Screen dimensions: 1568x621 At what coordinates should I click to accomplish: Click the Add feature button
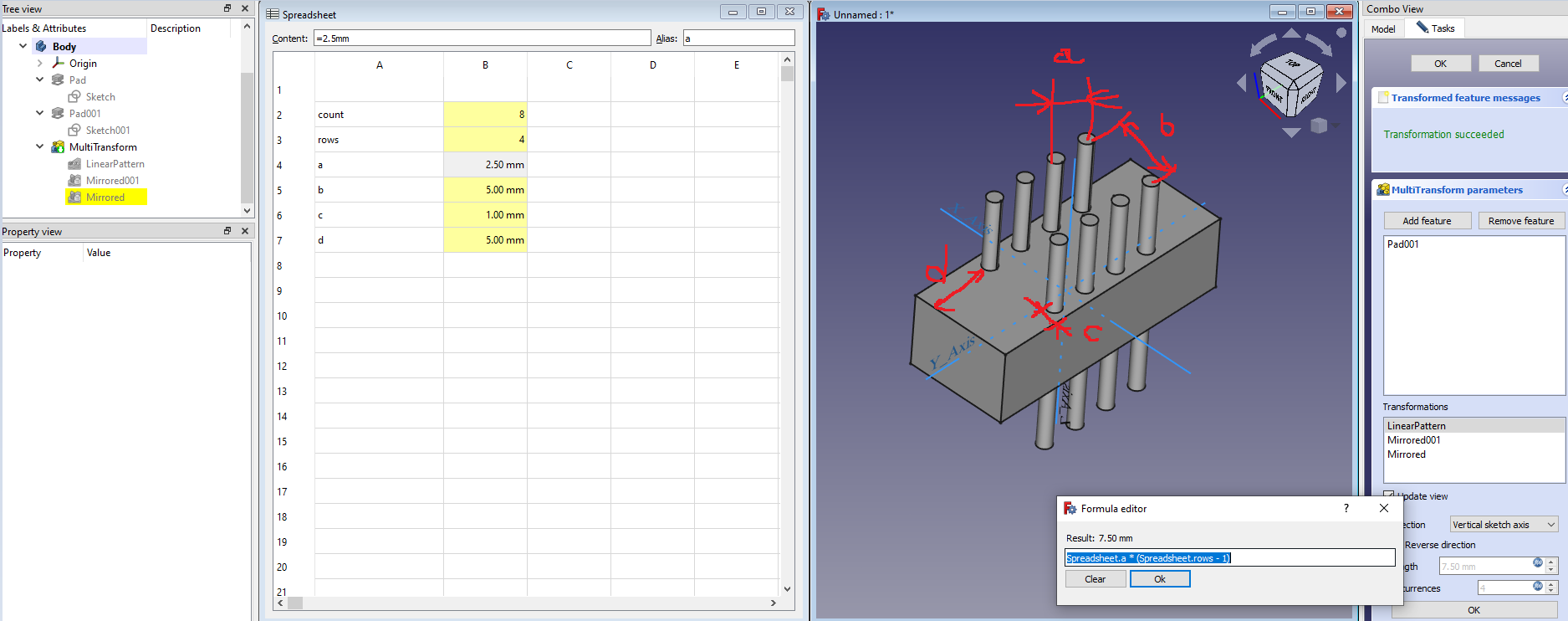1427,221
